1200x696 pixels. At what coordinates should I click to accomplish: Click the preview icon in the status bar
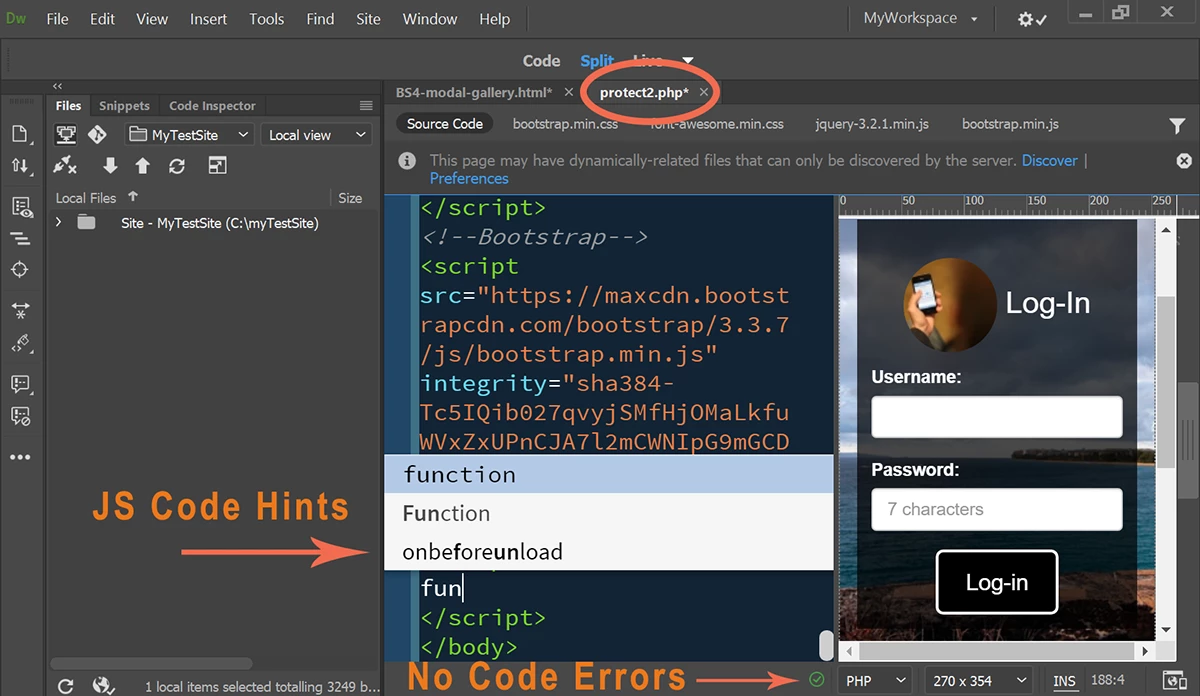[1175, 680]
